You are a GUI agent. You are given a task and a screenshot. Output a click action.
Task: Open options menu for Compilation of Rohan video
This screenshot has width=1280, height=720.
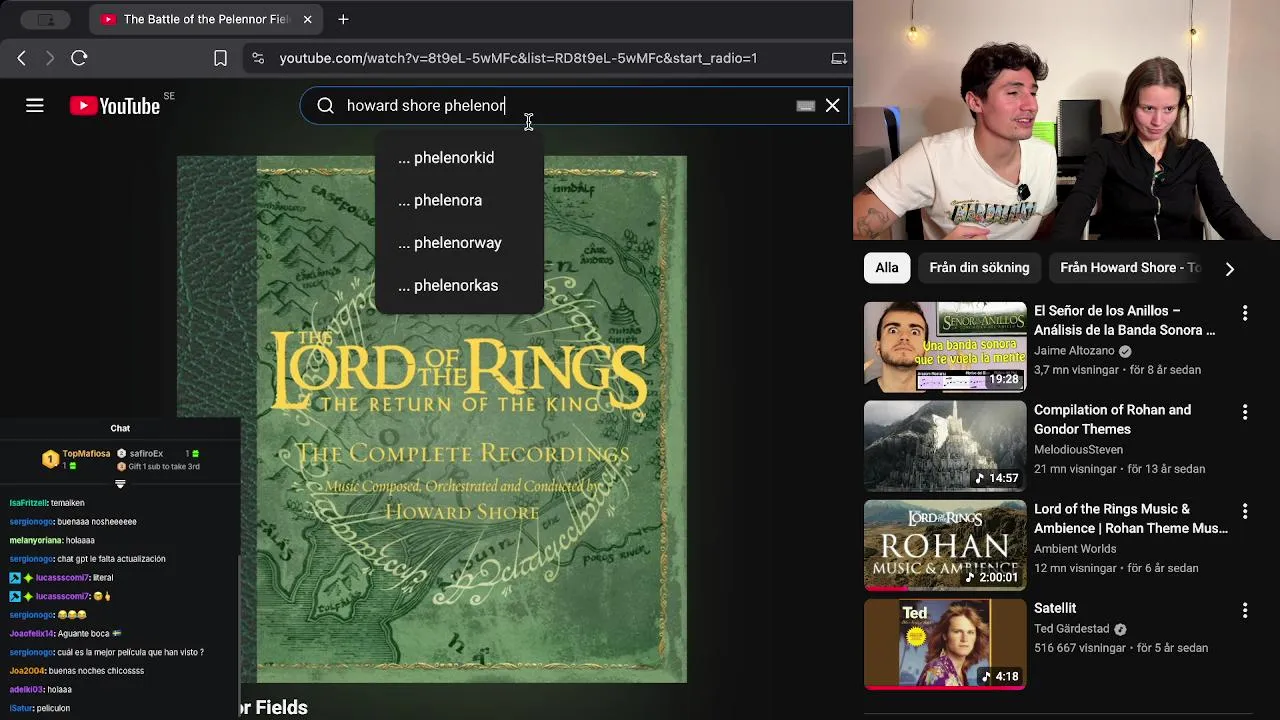pyautogui.click(x=1245, y=412)
